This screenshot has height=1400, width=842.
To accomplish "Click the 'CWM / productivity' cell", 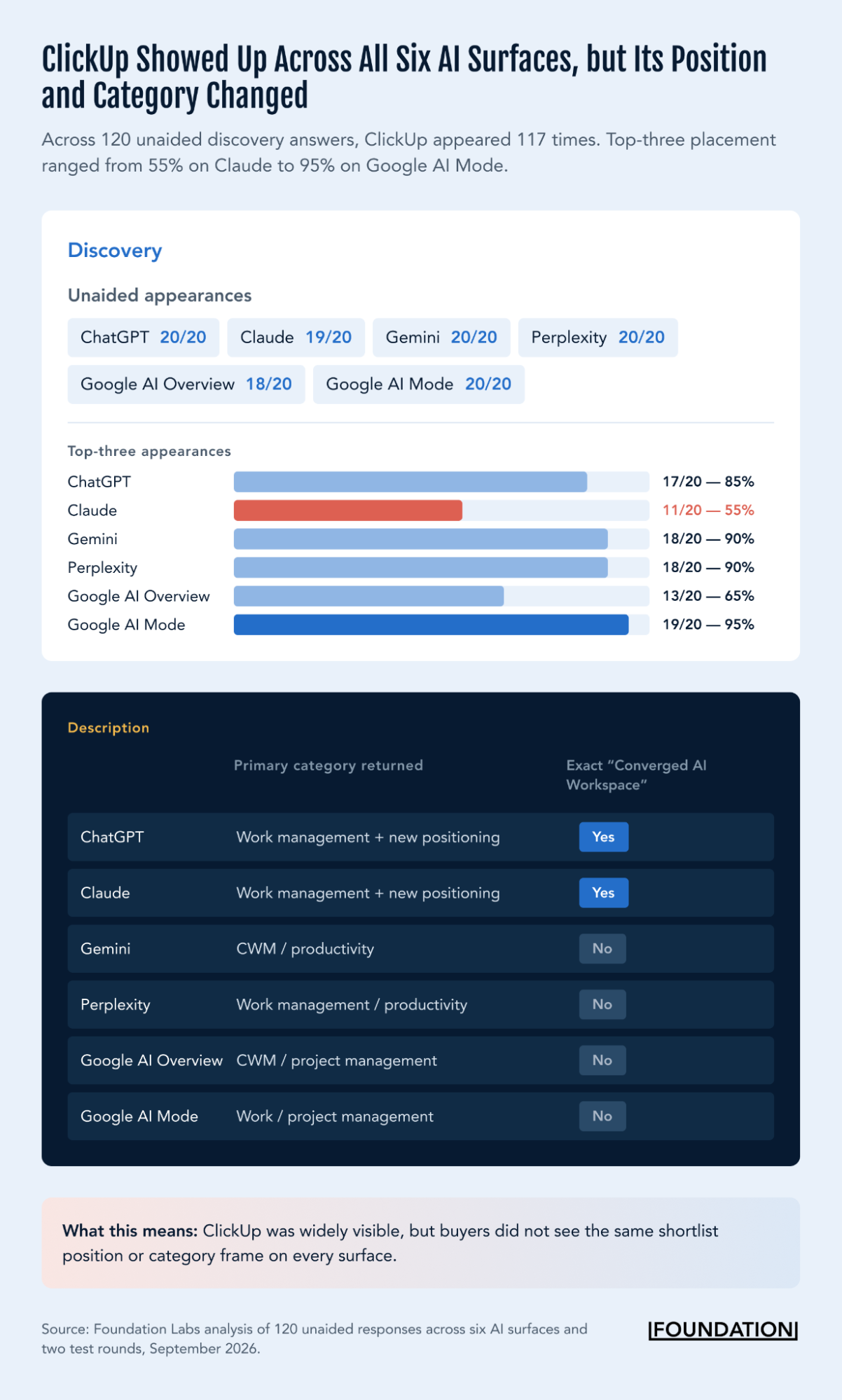I will 305,949.
